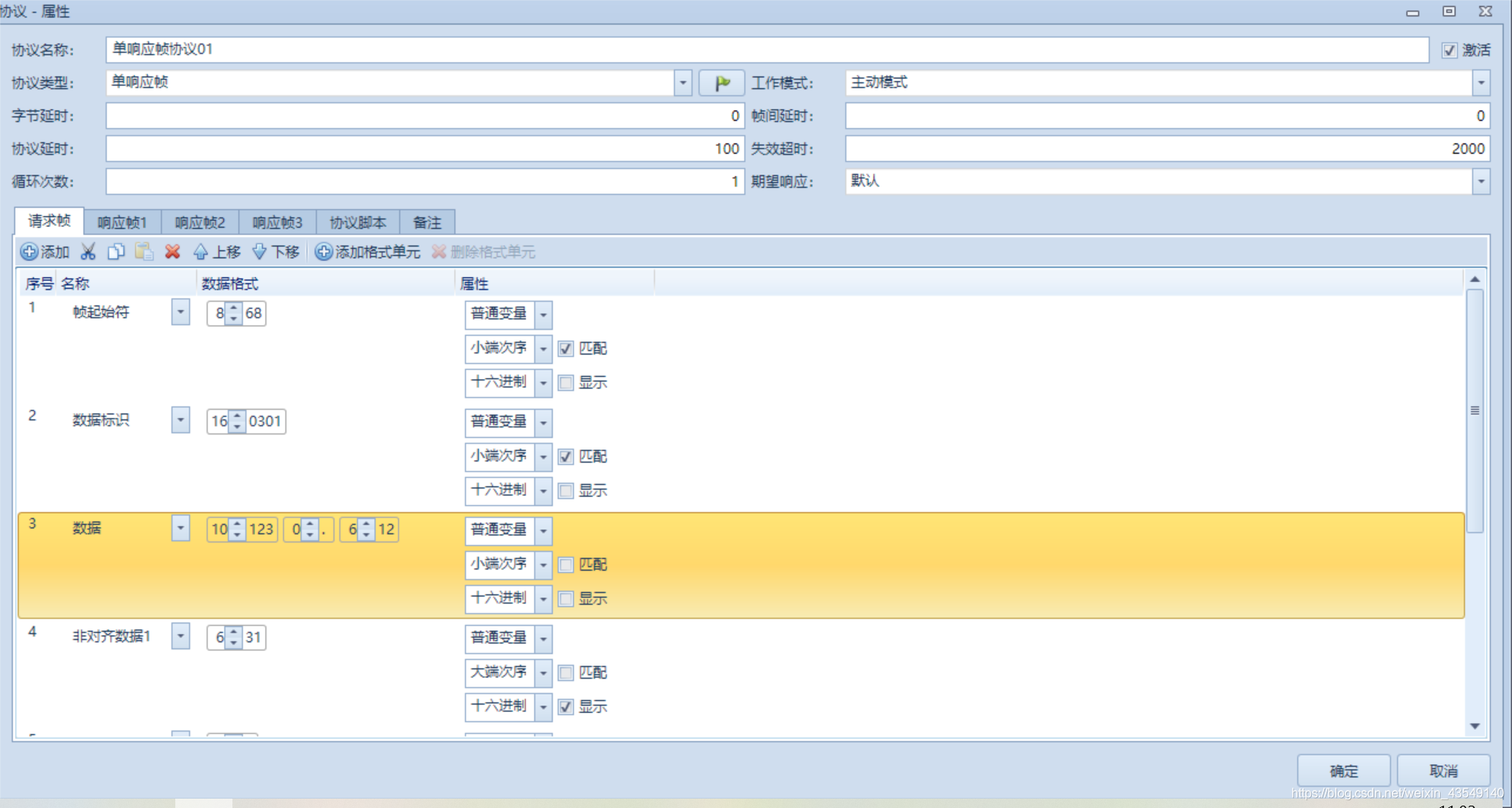
Task: Open 十六进制 dropdown in row 3
Action: pyautogui.click(x=543, y=600)
